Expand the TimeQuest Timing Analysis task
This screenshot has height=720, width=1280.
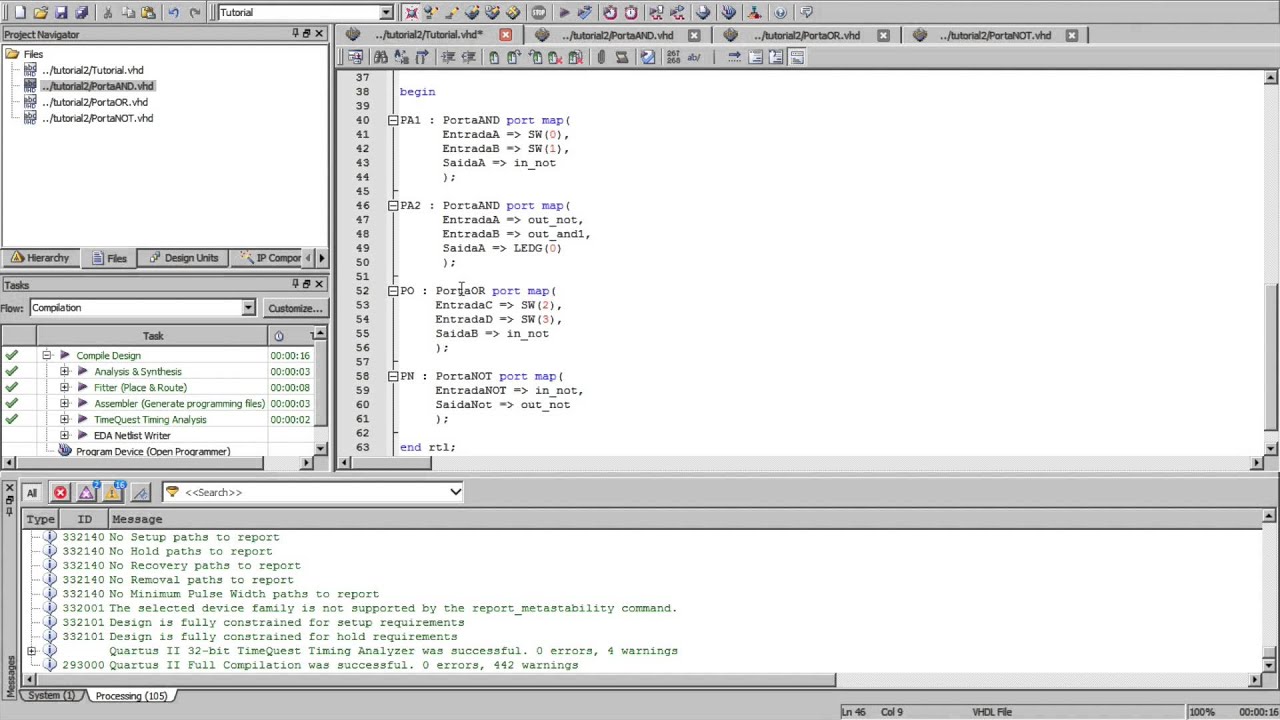64,420
